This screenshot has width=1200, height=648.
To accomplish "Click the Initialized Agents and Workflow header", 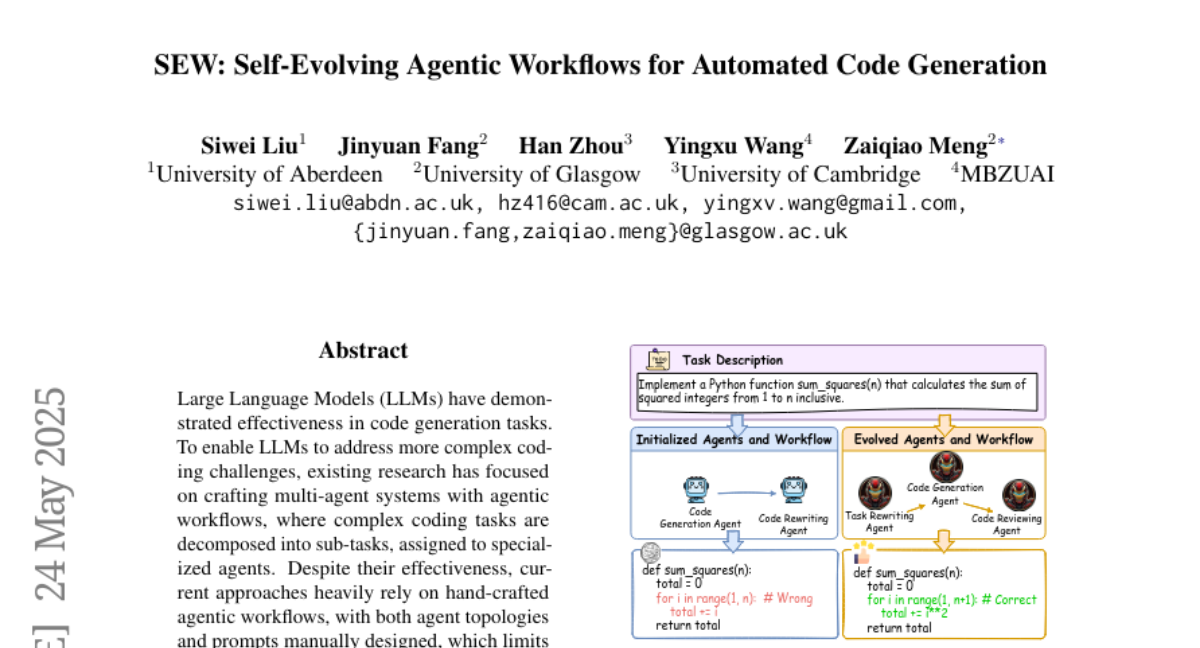I will [x=734, y=439].
